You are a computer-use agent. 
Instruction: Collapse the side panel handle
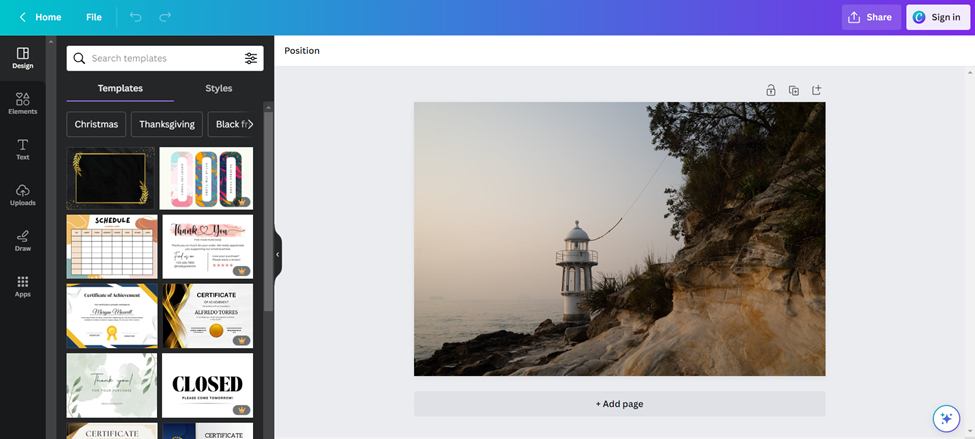pyautogui.click(x=277, y=254)
